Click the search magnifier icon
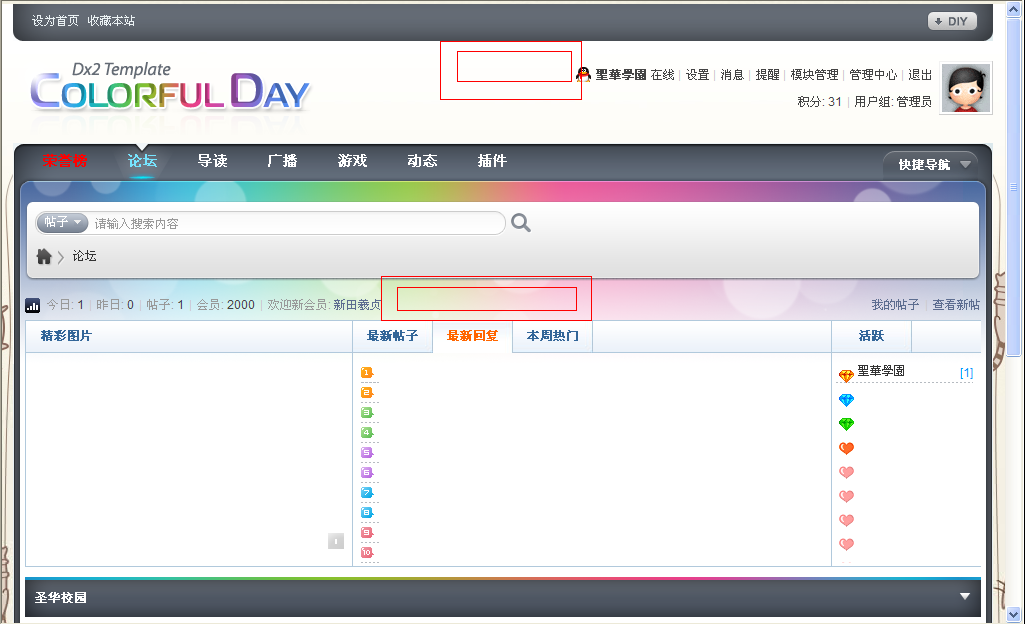This screenshot has width=1025, height=624. click(520, 222)
